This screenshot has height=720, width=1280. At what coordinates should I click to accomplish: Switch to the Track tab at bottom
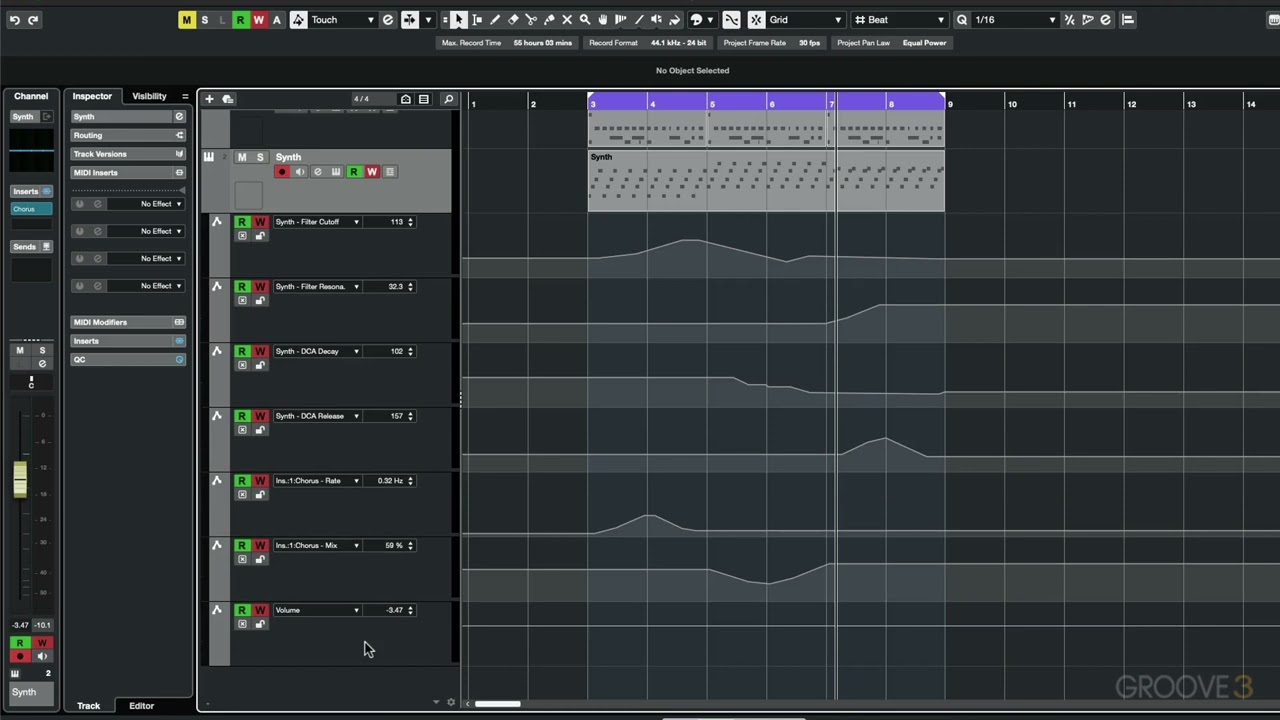coord(88,706)
